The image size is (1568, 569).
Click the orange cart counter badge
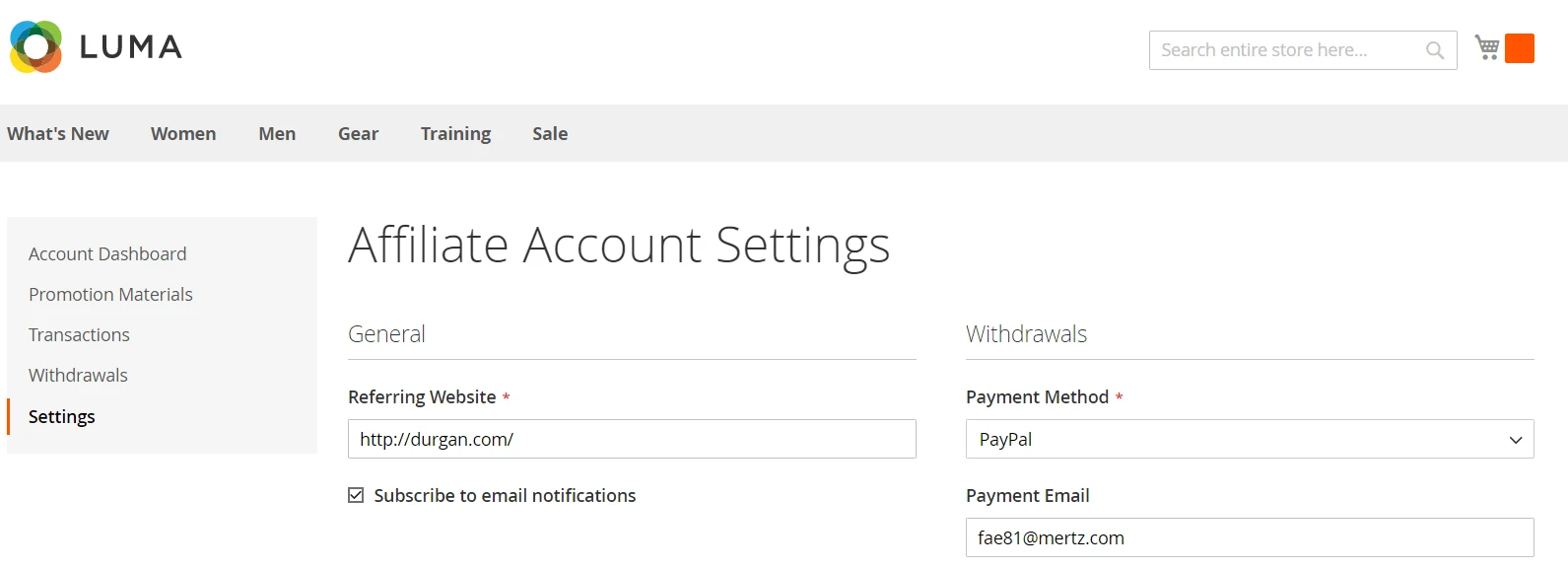pyautogui.click(x=1519, y=46)
